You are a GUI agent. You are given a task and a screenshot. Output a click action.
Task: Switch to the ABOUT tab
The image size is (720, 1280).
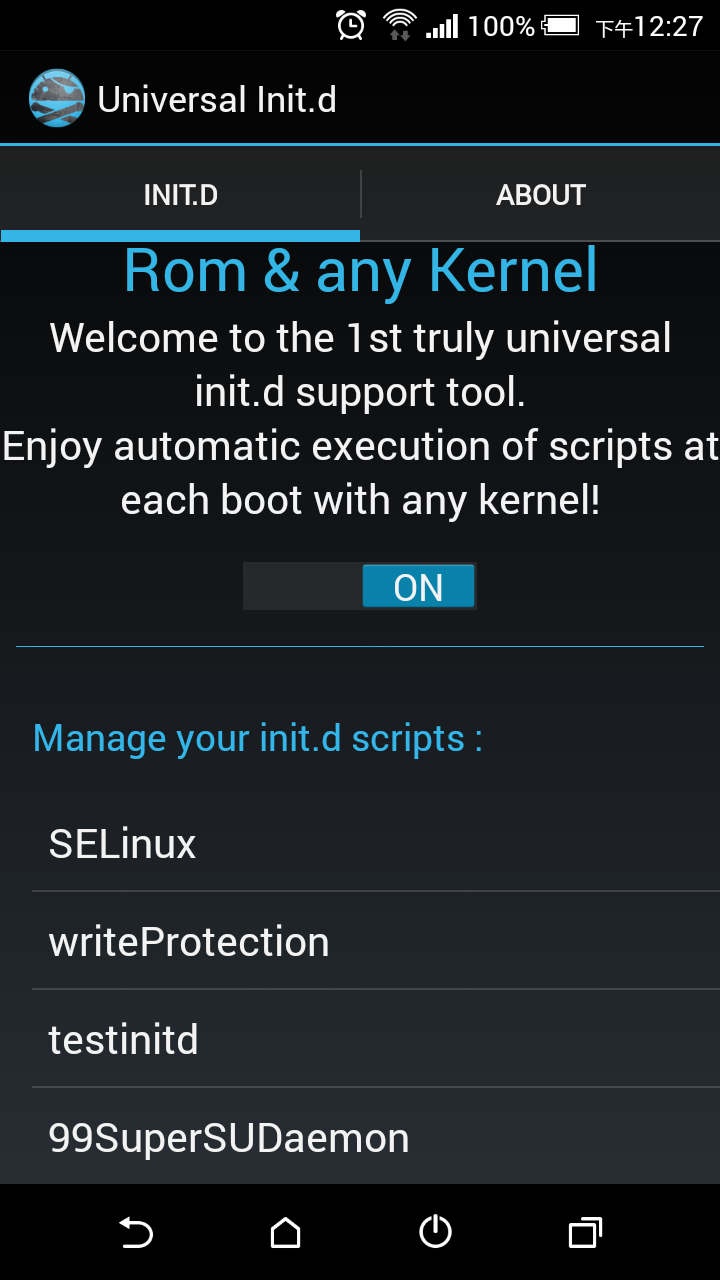[x=541, y=195]
